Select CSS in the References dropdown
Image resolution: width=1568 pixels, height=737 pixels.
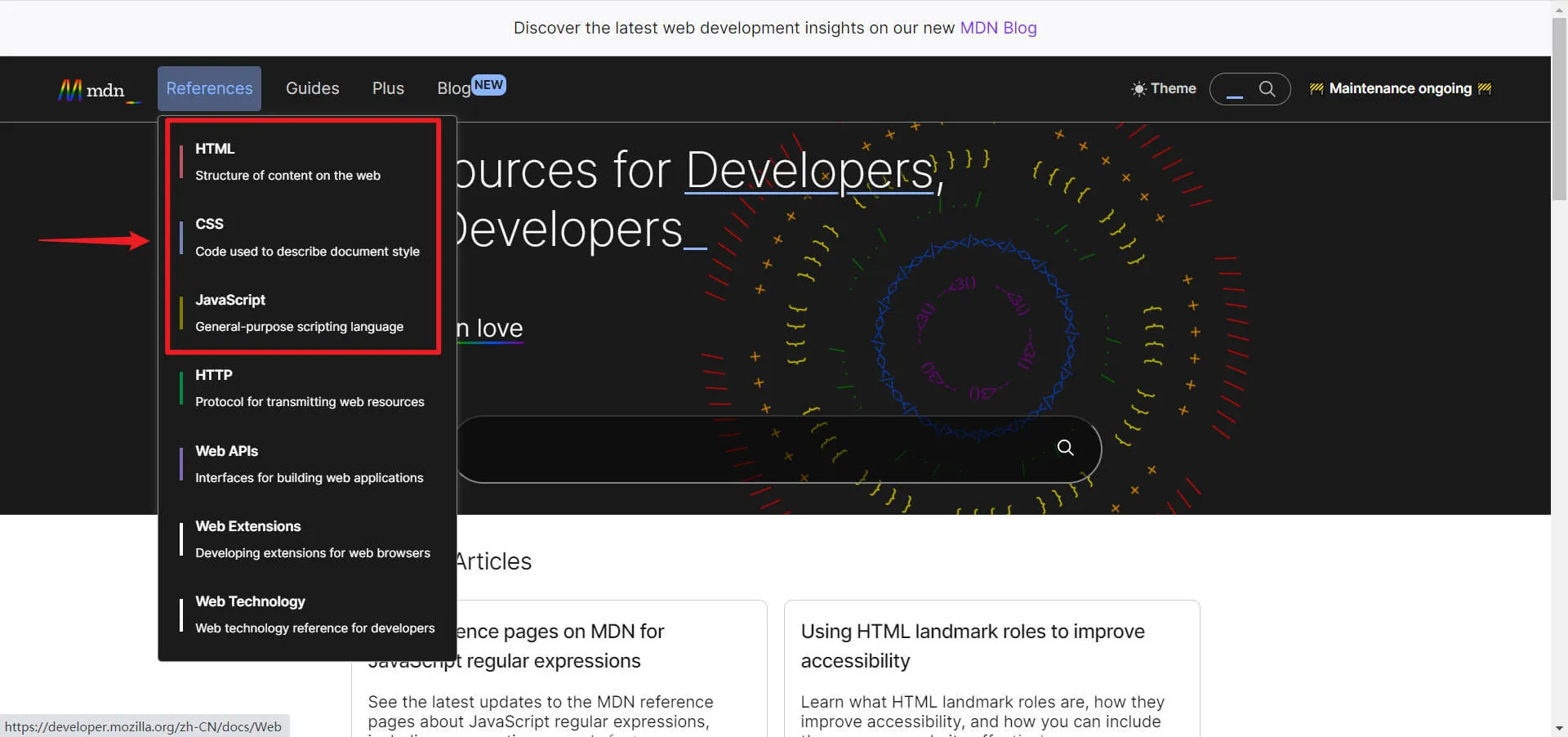point(306,237)
